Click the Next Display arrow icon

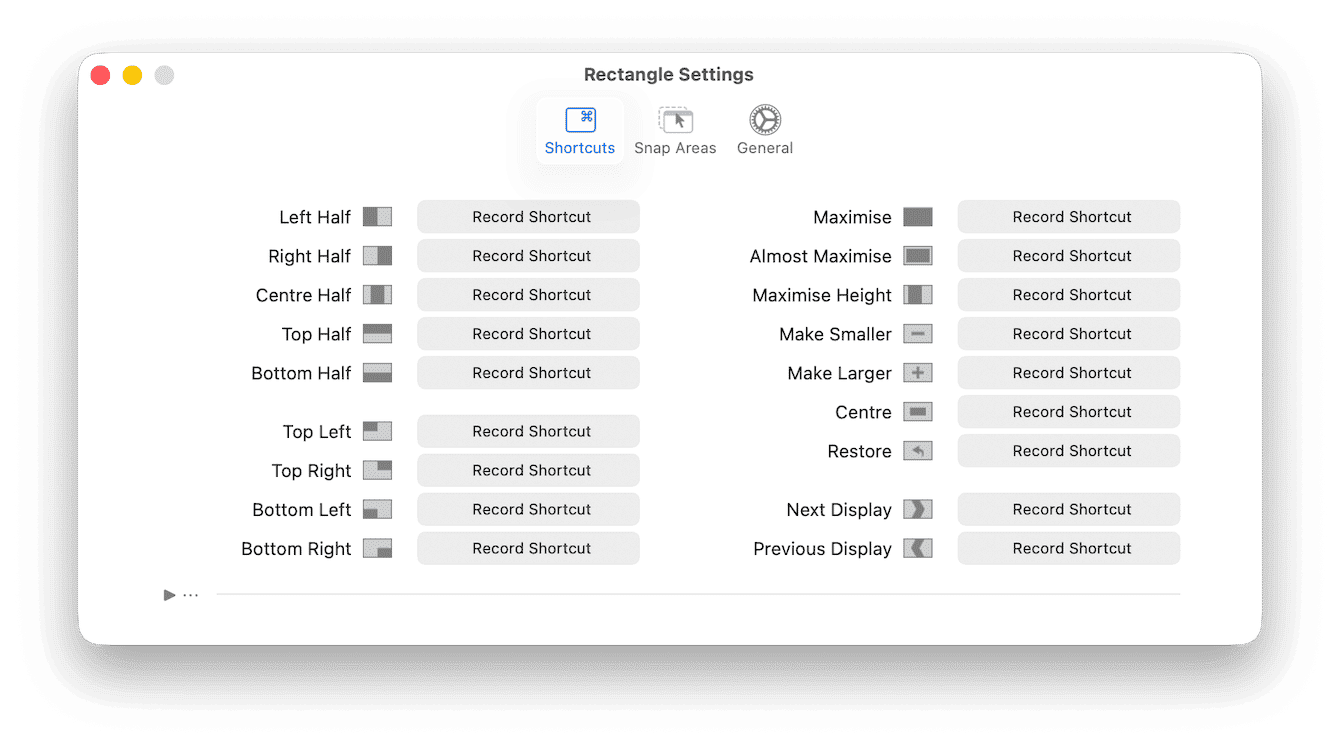[x=917, y=509]
